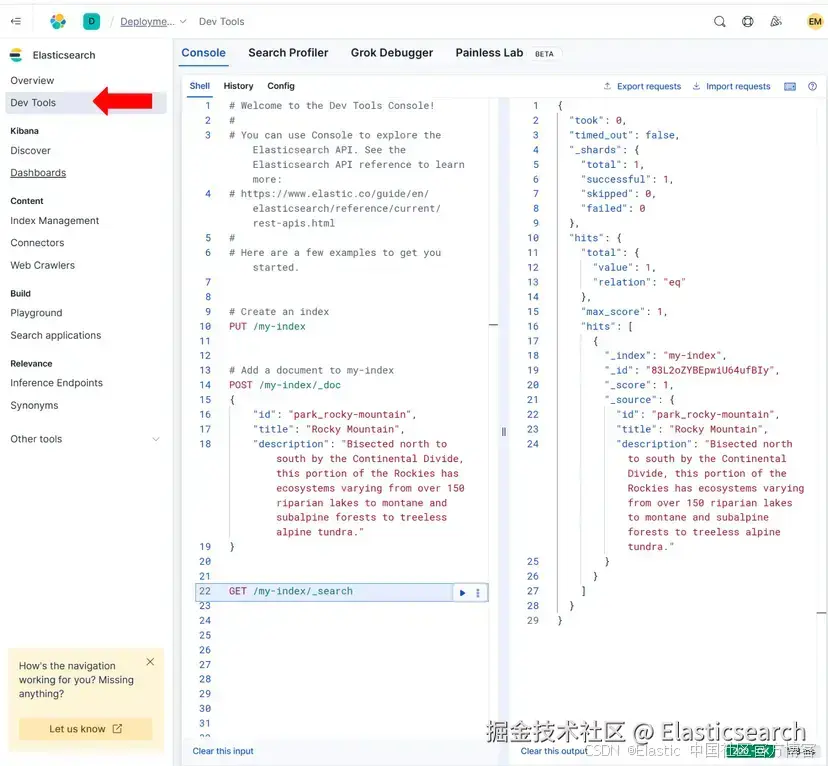Image resolution: width=828 pixels, height=766 pixels.
Task: Open the global search magnifier icon
Action: click(x=719, y=22)
